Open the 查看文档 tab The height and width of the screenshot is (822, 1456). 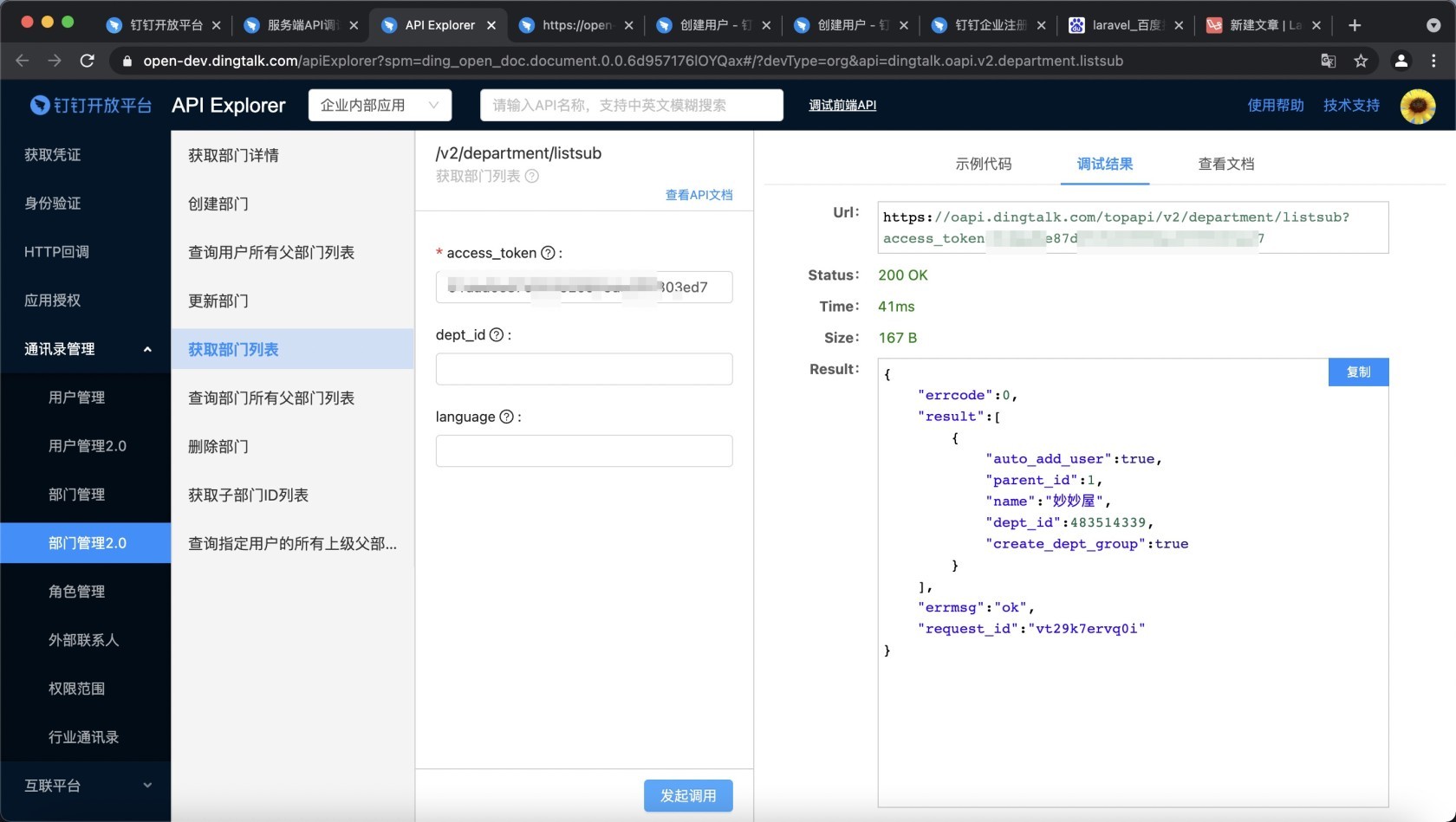[x=1226, y=164]
